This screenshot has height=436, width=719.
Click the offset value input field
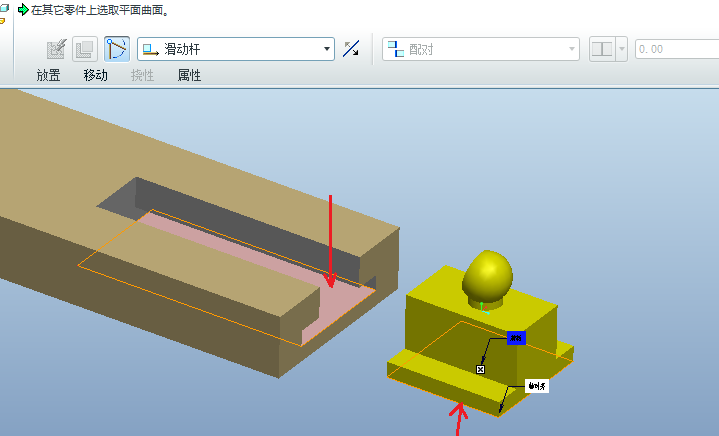coord(675,49)
